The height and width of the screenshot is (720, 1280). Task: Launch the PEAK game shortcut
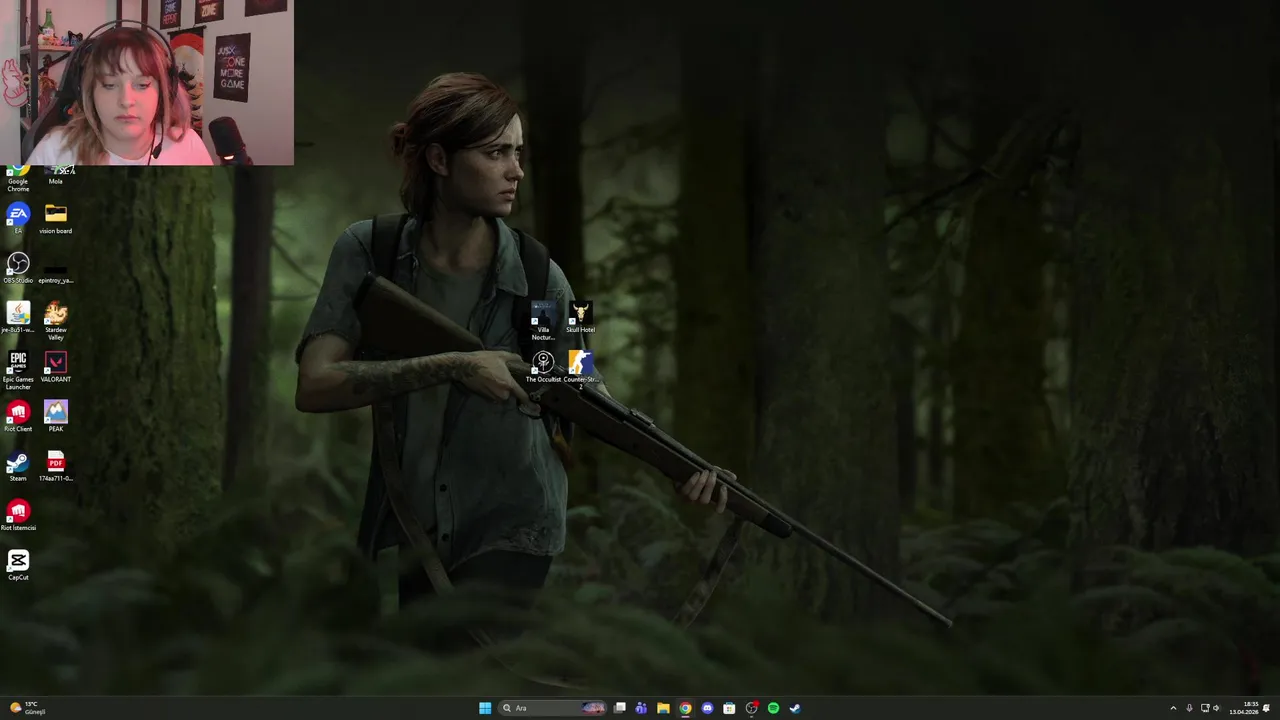56,416
